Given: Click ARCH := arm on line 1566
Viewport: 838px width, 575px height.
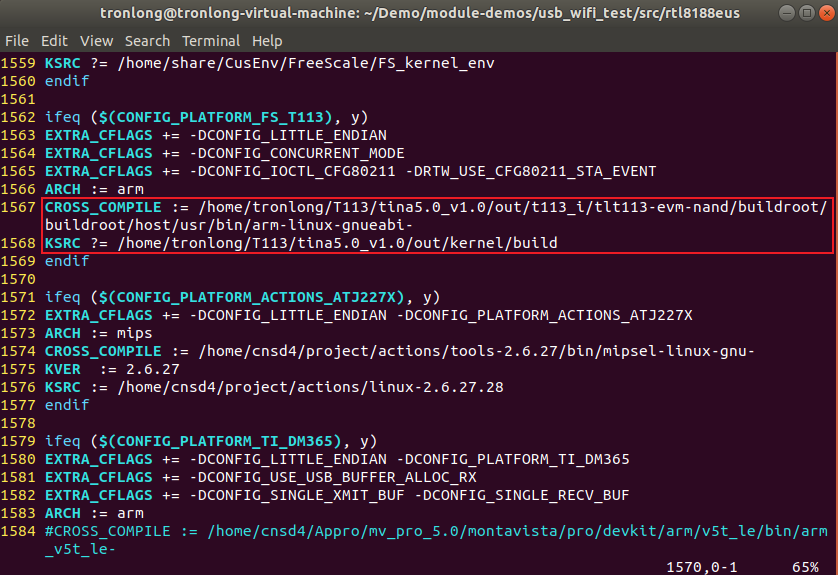Looking at the screenshot, I should tap(94, 189).
